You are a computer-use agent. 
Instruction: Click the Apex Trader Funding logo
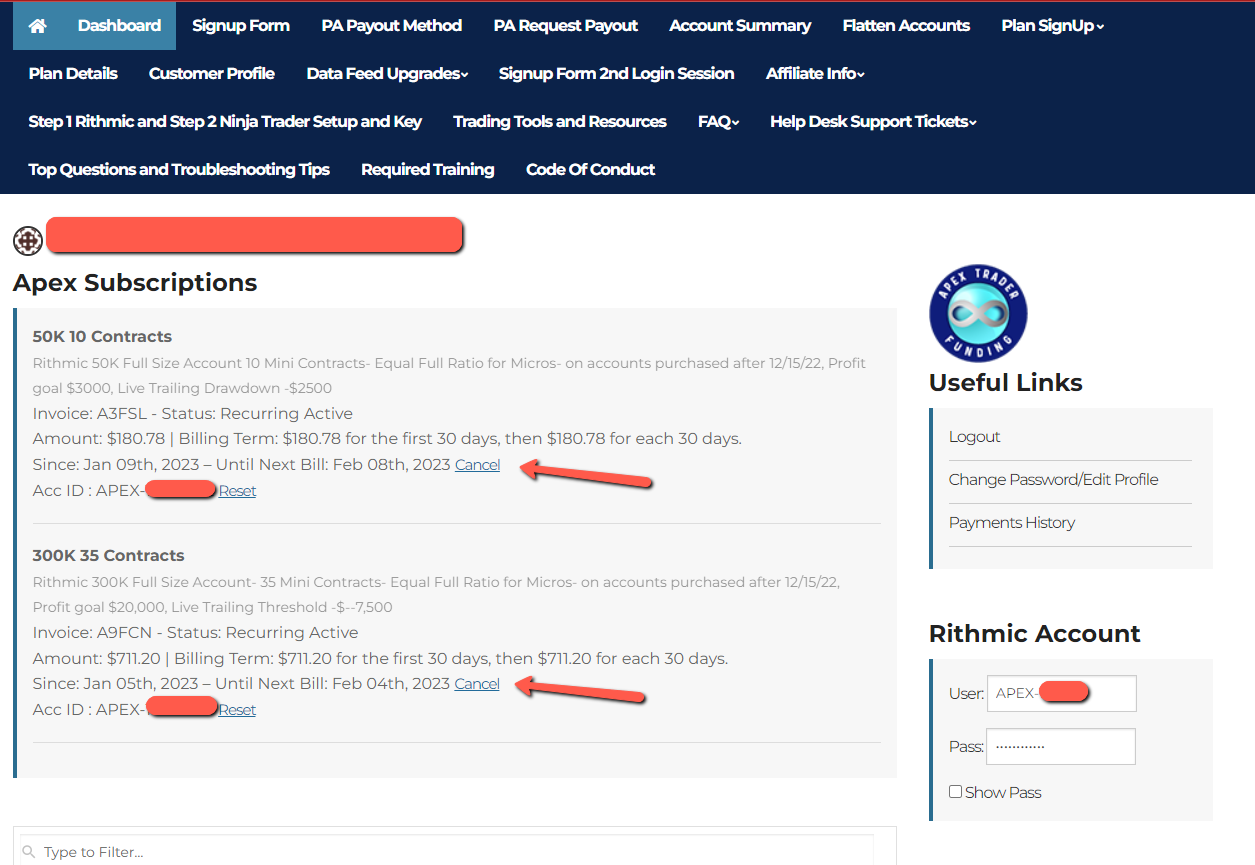pos(978,313)
